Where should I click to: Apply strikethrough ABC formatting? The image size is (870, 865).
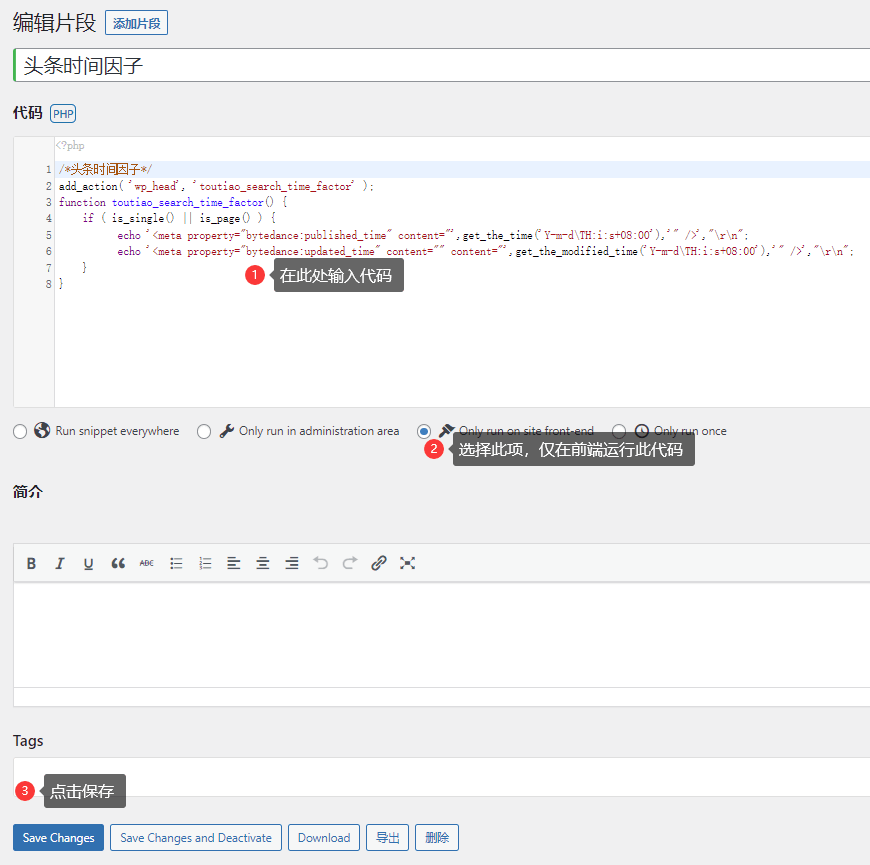click(146, 563)
